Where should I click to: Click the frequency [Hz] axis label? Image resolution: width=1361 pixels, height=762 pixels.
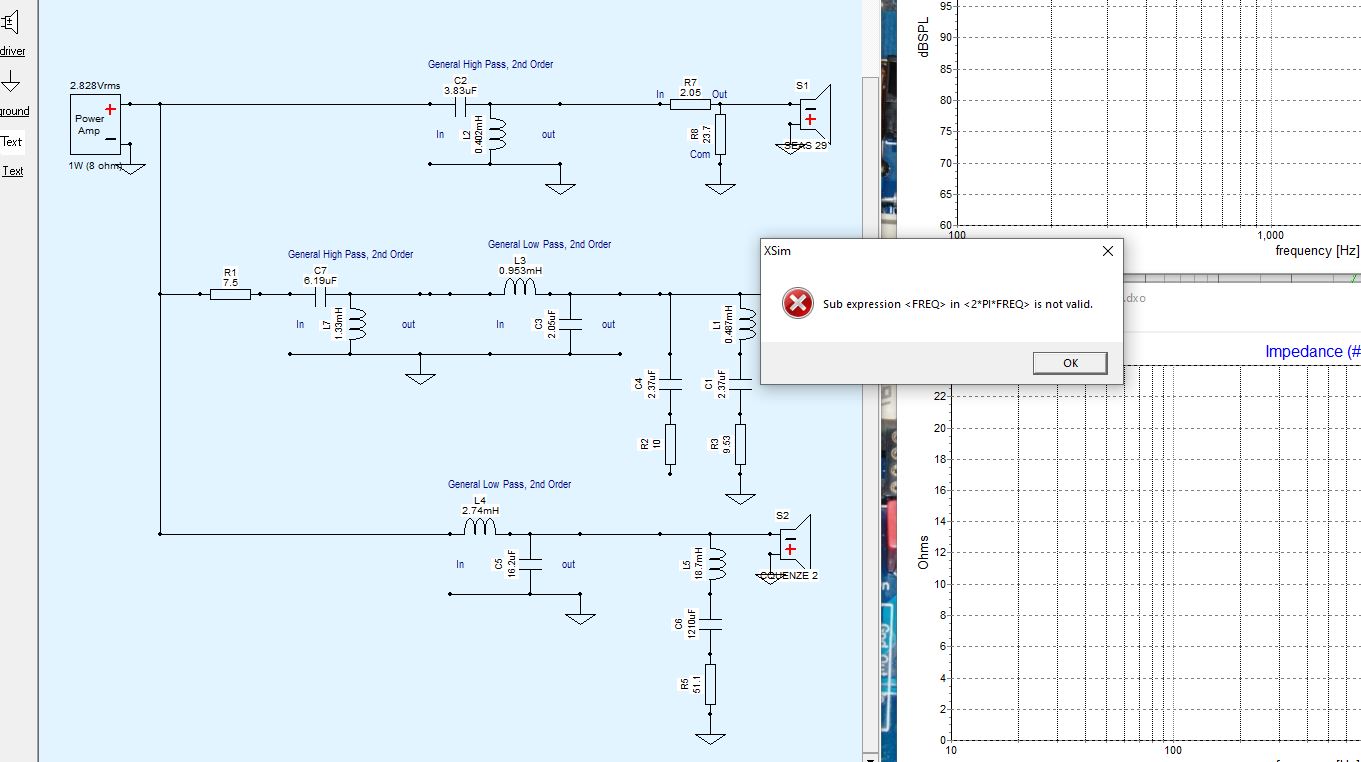tap(1317, 250)
